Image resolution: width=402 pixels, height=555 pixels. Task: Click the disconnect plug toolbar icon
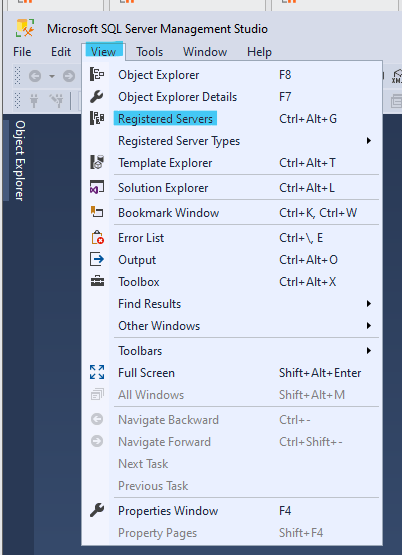(57, 101)
